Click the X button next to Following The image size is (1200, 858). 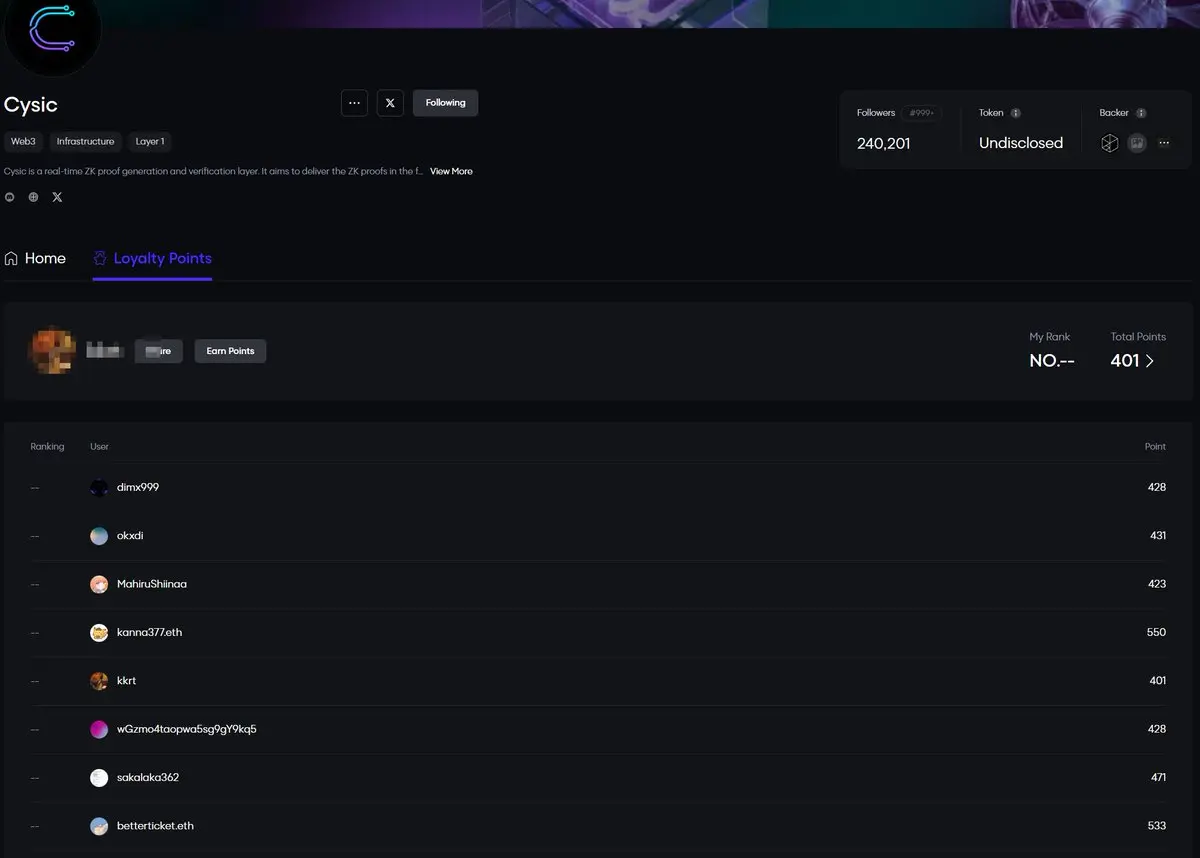[x=390, y=103]
